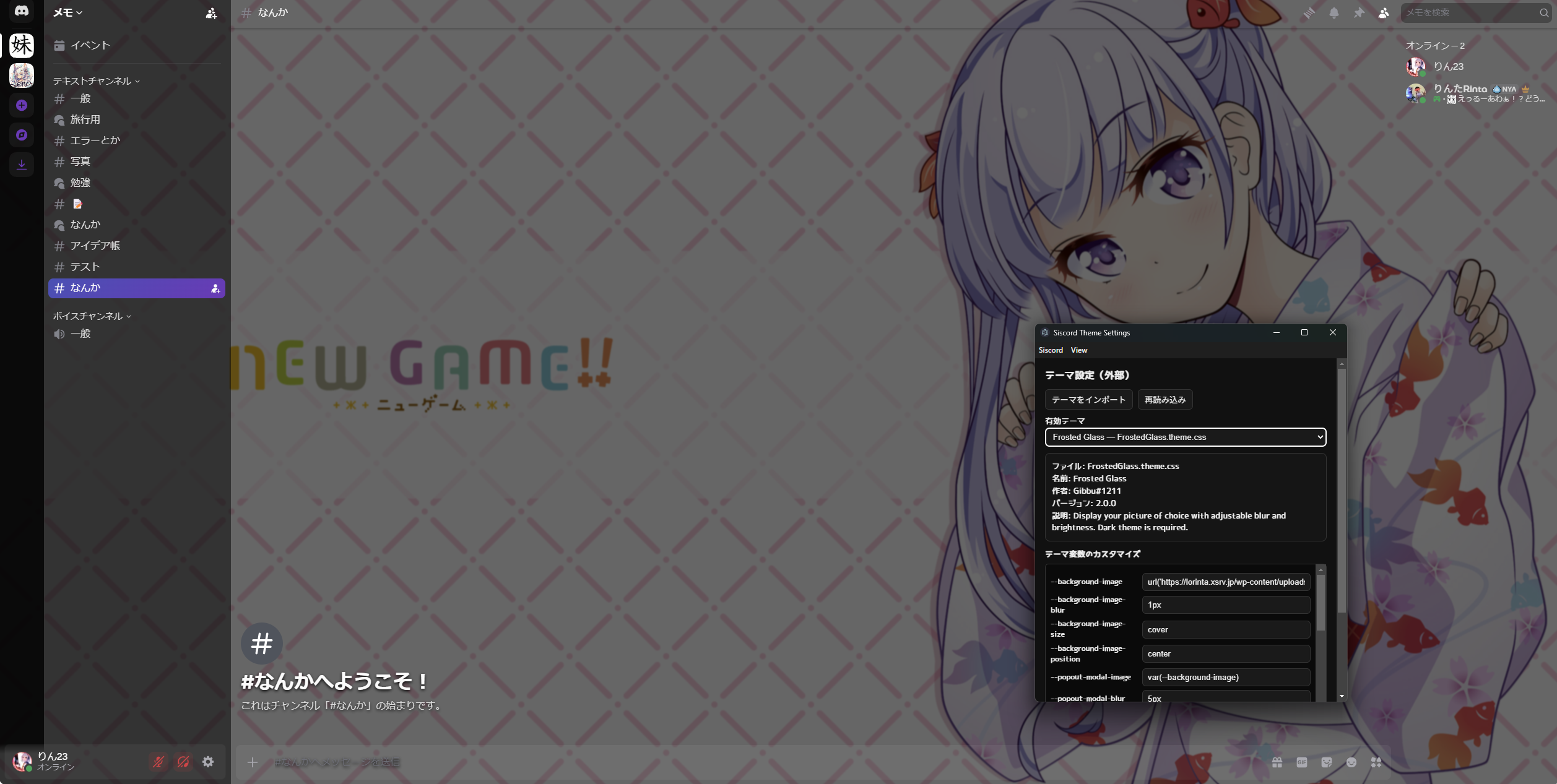
Task: Open the threads icon in header
Action: [x=1309, y=12]
